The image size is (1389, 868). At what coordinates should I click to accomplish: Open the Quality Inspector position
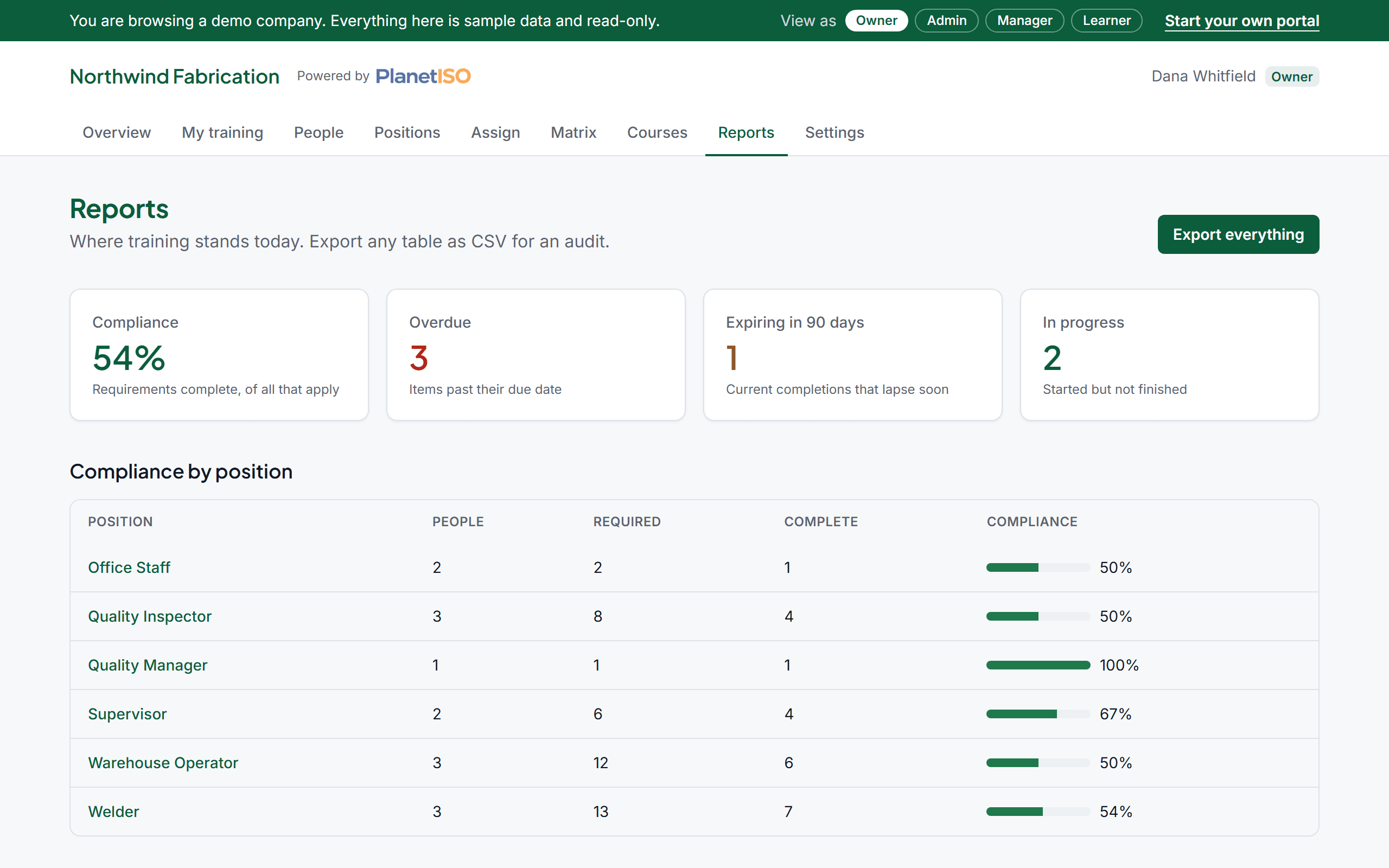coord(150,616)
